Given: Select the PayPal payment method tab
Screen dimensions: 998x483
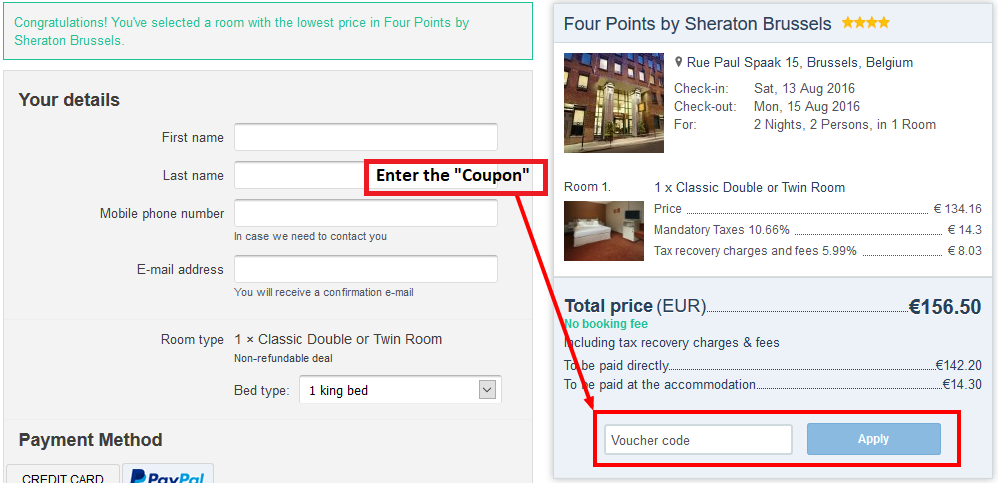Looking at the screenshot, I should coord(168,476).
